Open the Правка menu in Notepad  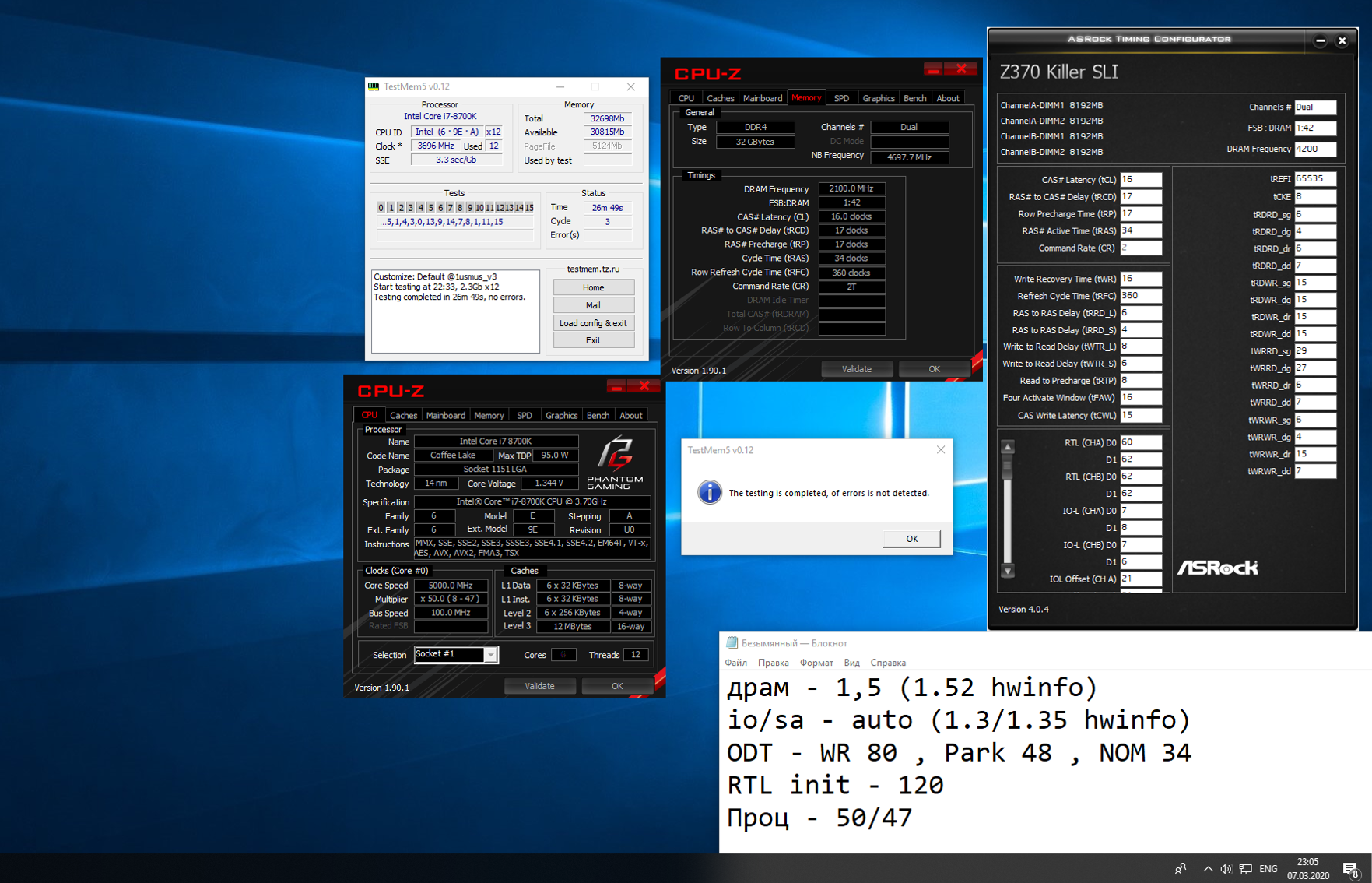773,663
